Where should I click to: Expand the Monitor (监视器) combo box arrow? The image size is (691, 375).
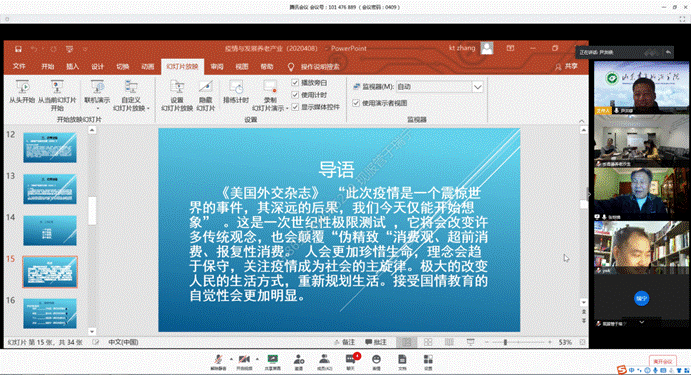[x=478, y=87]
